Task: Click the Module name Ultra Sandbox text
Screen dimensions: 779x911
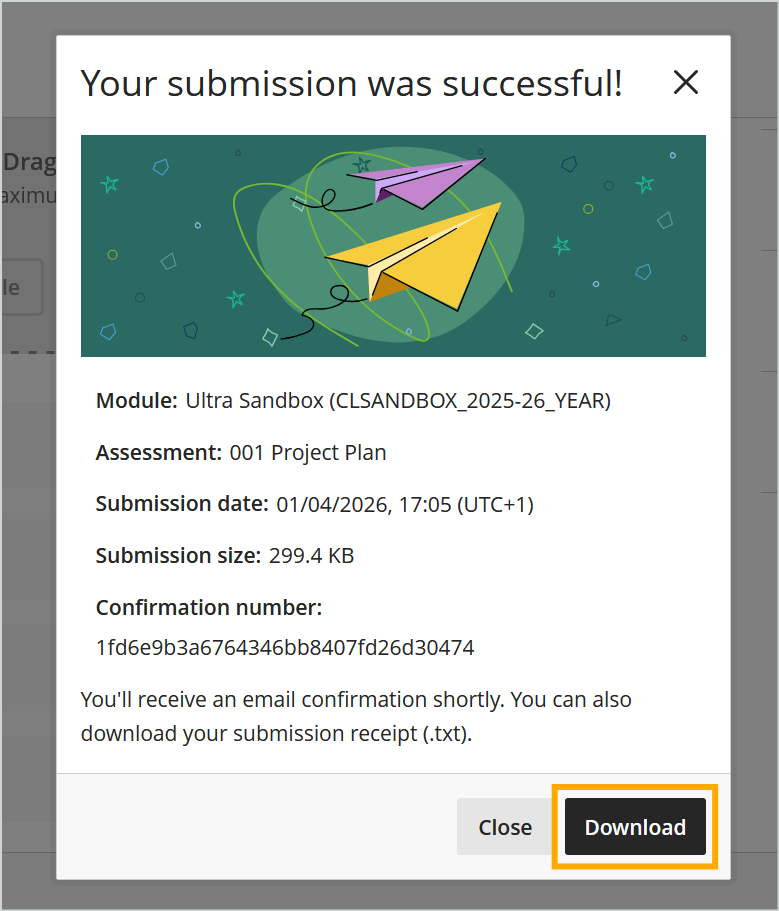Action: pos(398,401)
